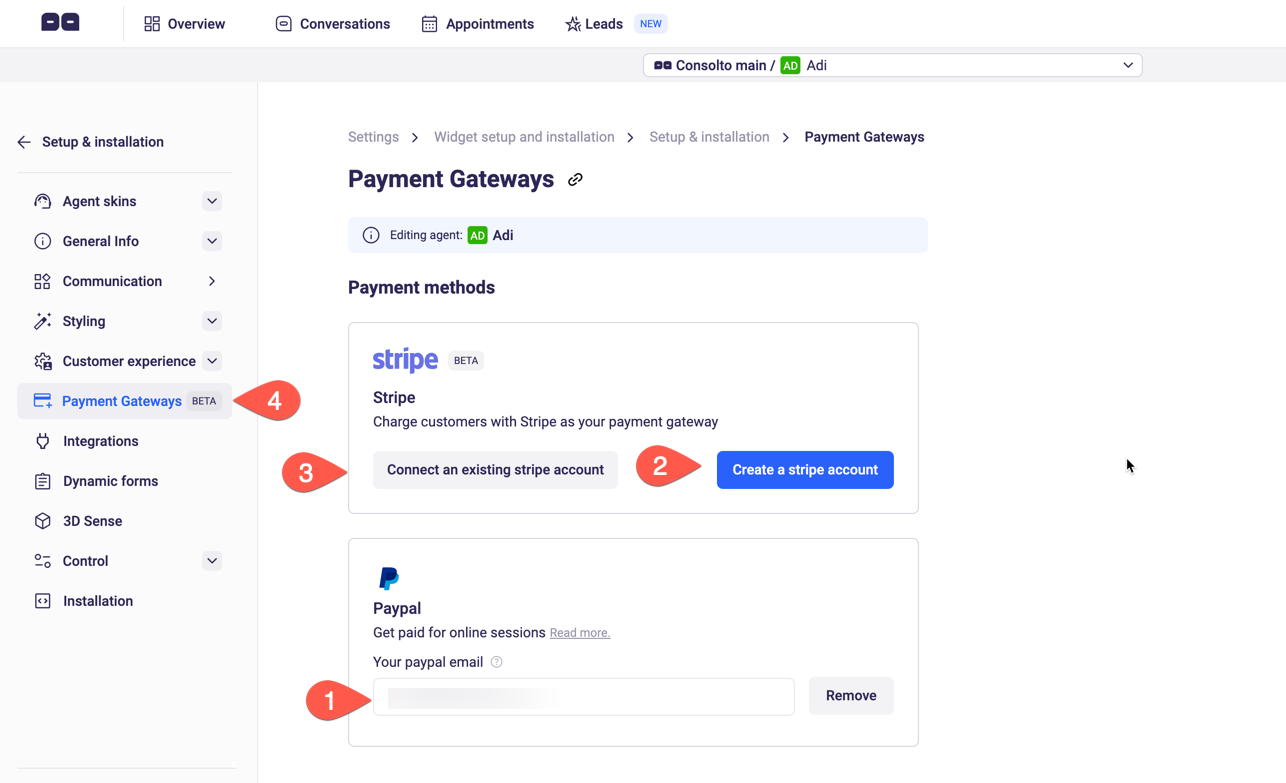Expand the Customer experience section chevron

[x=212, y=361]
